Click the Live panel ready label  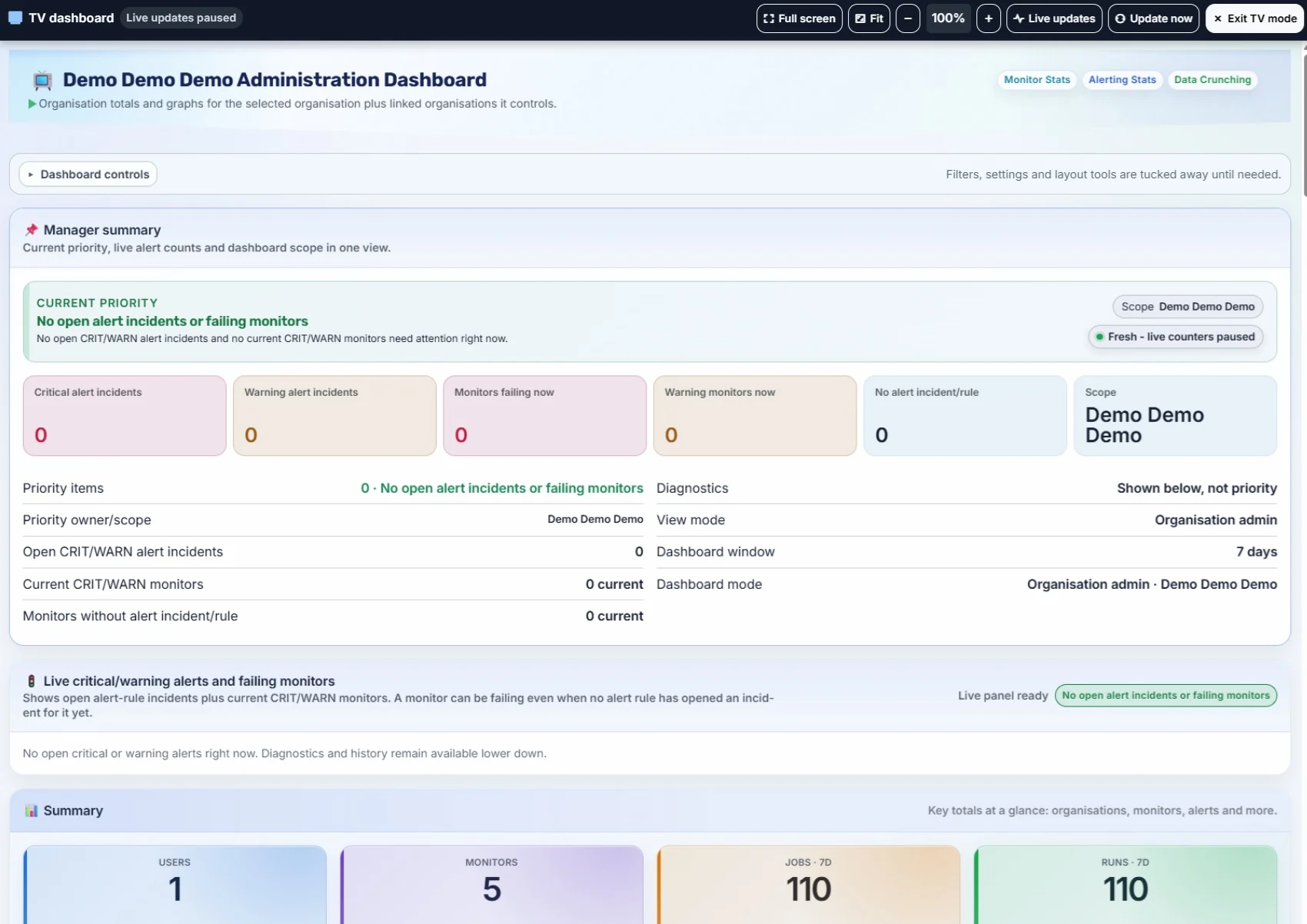coord(1003,696)
